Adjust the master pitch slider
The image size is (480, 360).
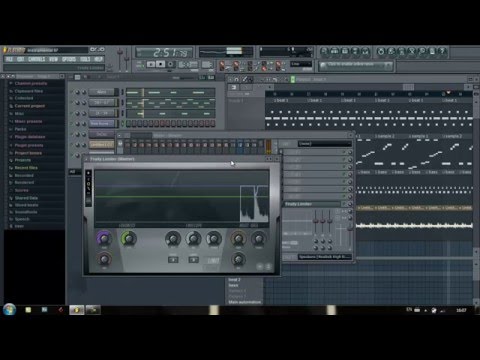tap(127, 60)
